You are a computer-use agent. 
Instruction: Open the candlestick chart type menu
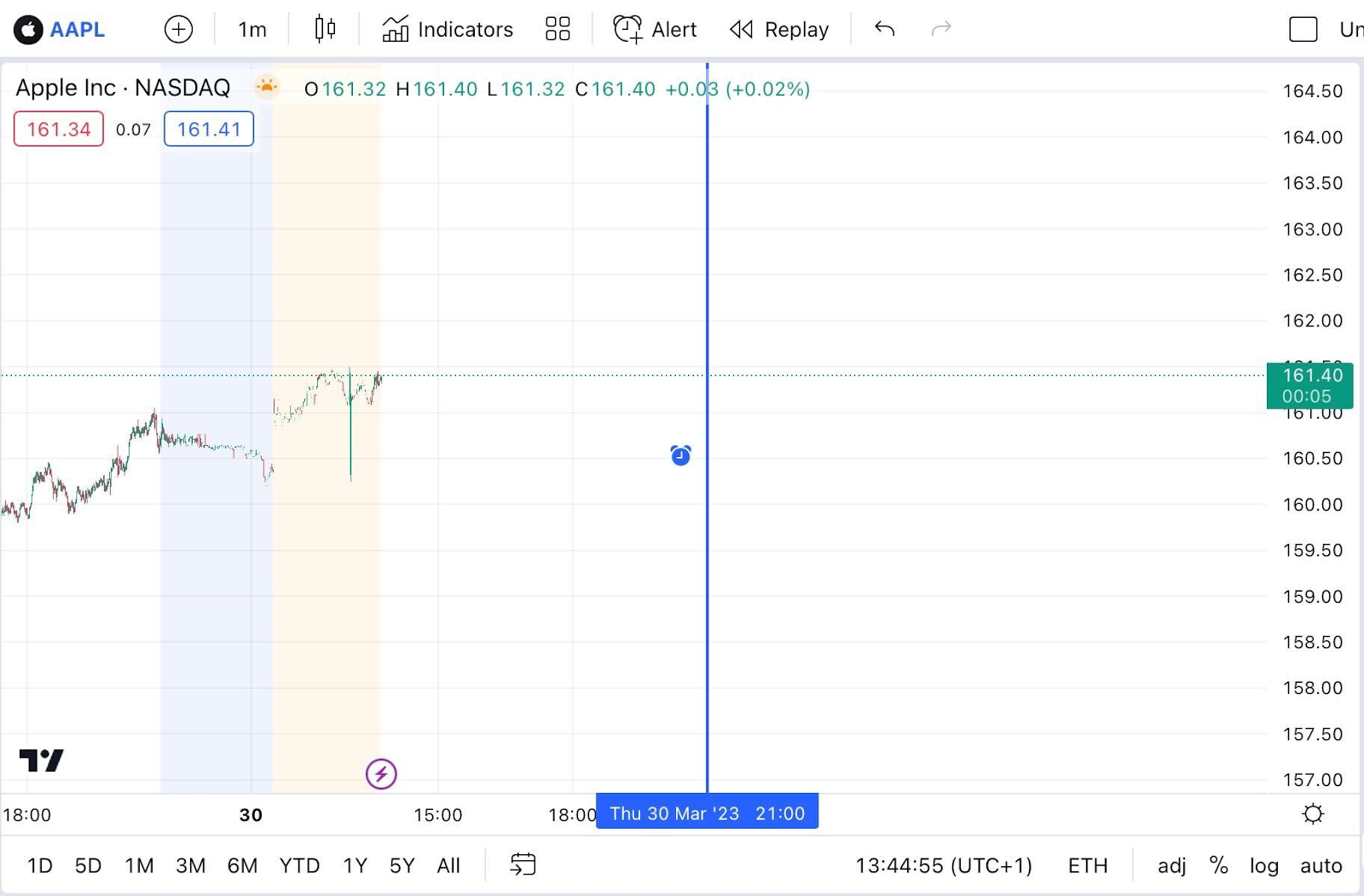coord(325,30)
